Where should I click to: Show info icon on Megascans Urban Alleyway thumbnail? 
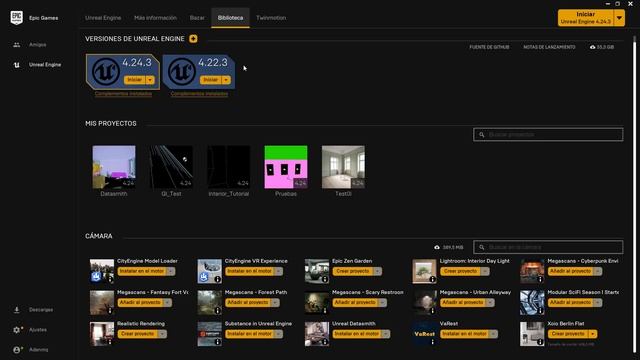coord(433,311)
